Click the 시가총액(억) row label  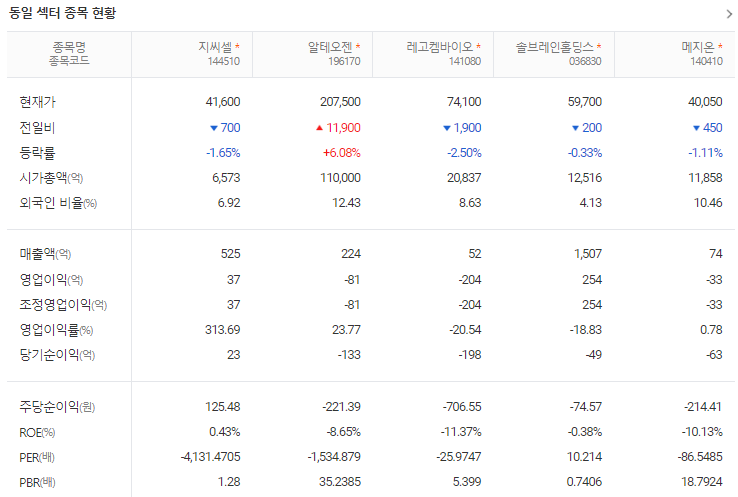(x=51, y=178)
